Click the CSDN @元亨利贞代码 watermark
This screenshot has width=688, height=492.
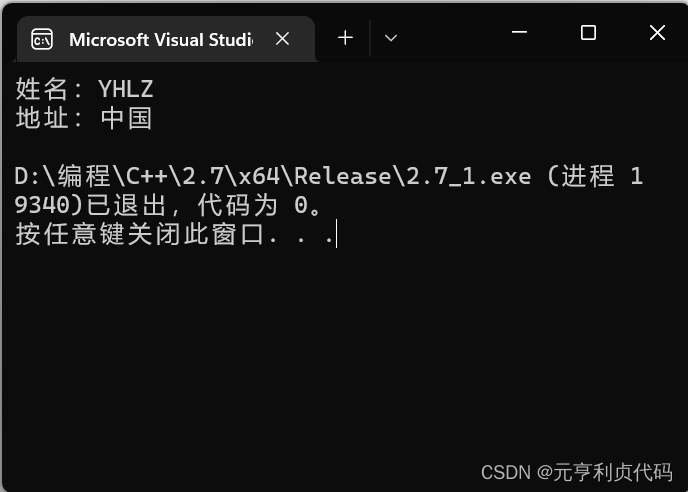[x=577, y=473]
